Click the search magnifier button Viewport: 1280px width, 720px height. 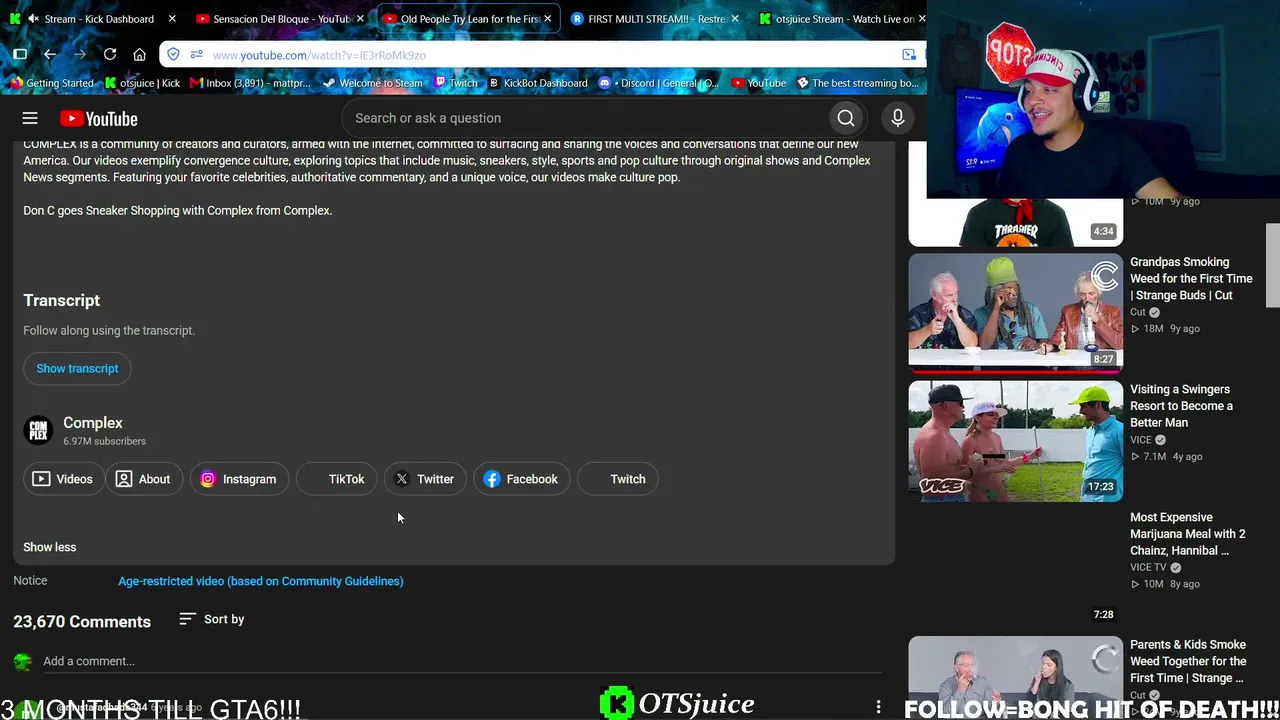coord(846,118)
